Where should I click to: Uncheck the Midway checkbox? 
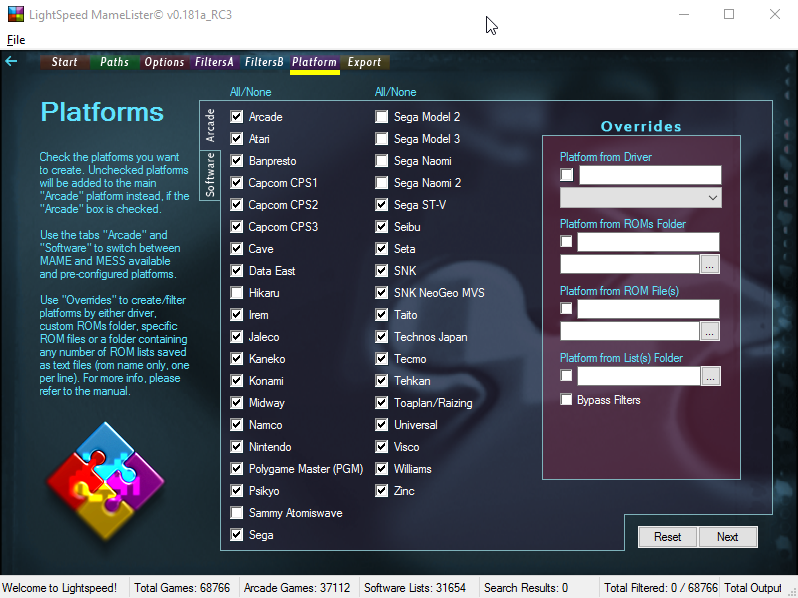click(237, 403)
